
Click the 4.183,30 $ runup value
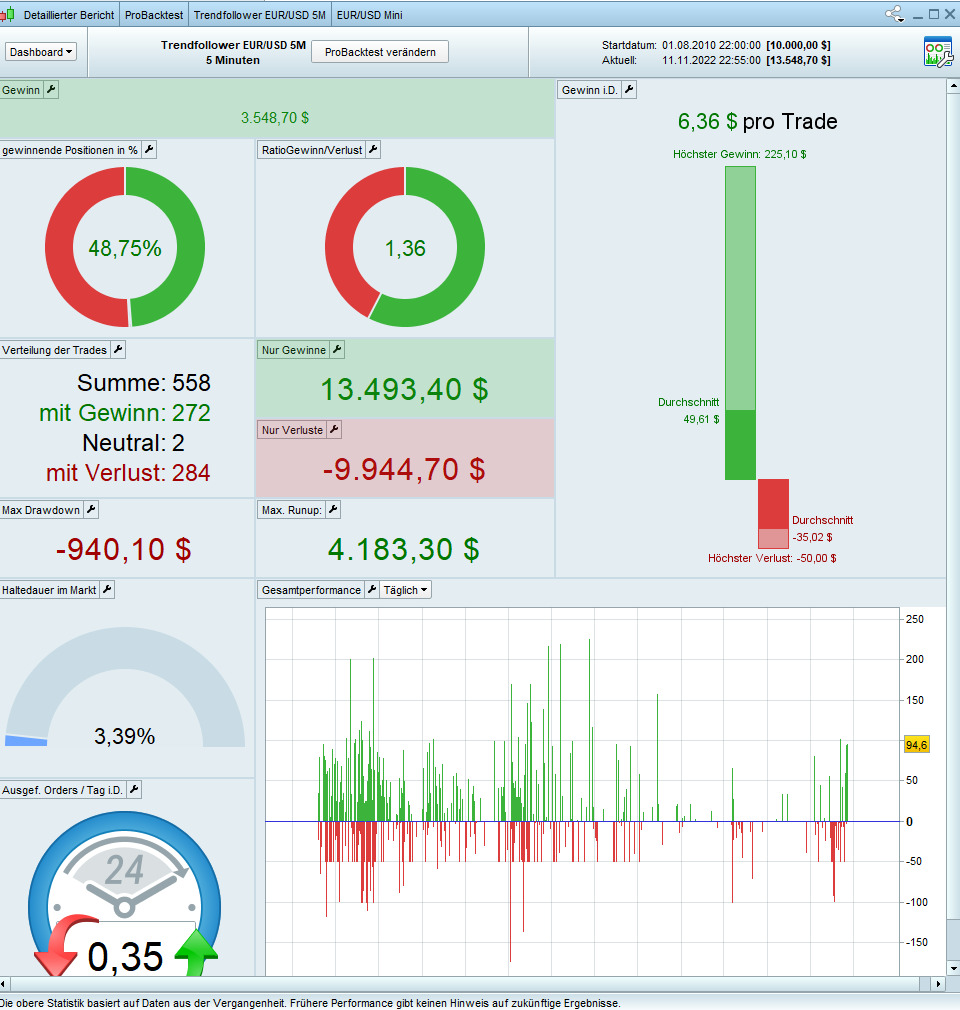coord(404,549)
